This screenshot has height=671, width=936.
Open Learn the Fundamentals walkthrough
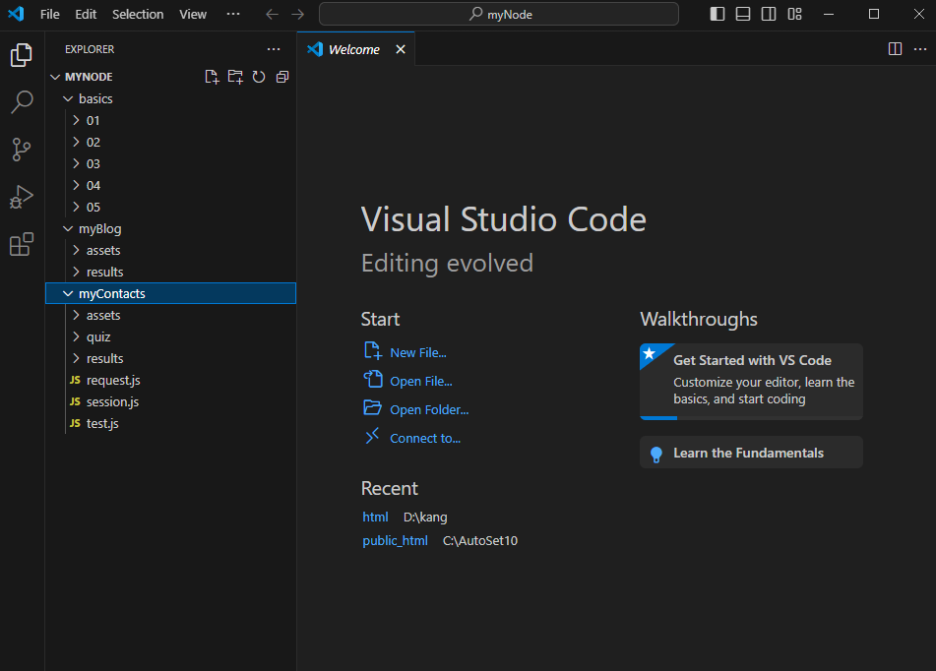(751, 453)
